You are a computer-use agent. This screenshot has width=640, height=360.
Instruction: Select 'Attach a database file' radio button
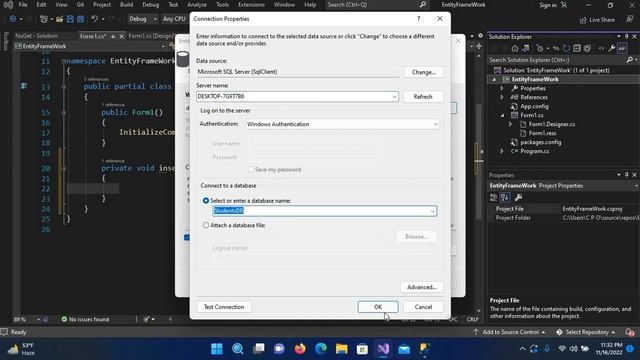(x=206, y=225)
